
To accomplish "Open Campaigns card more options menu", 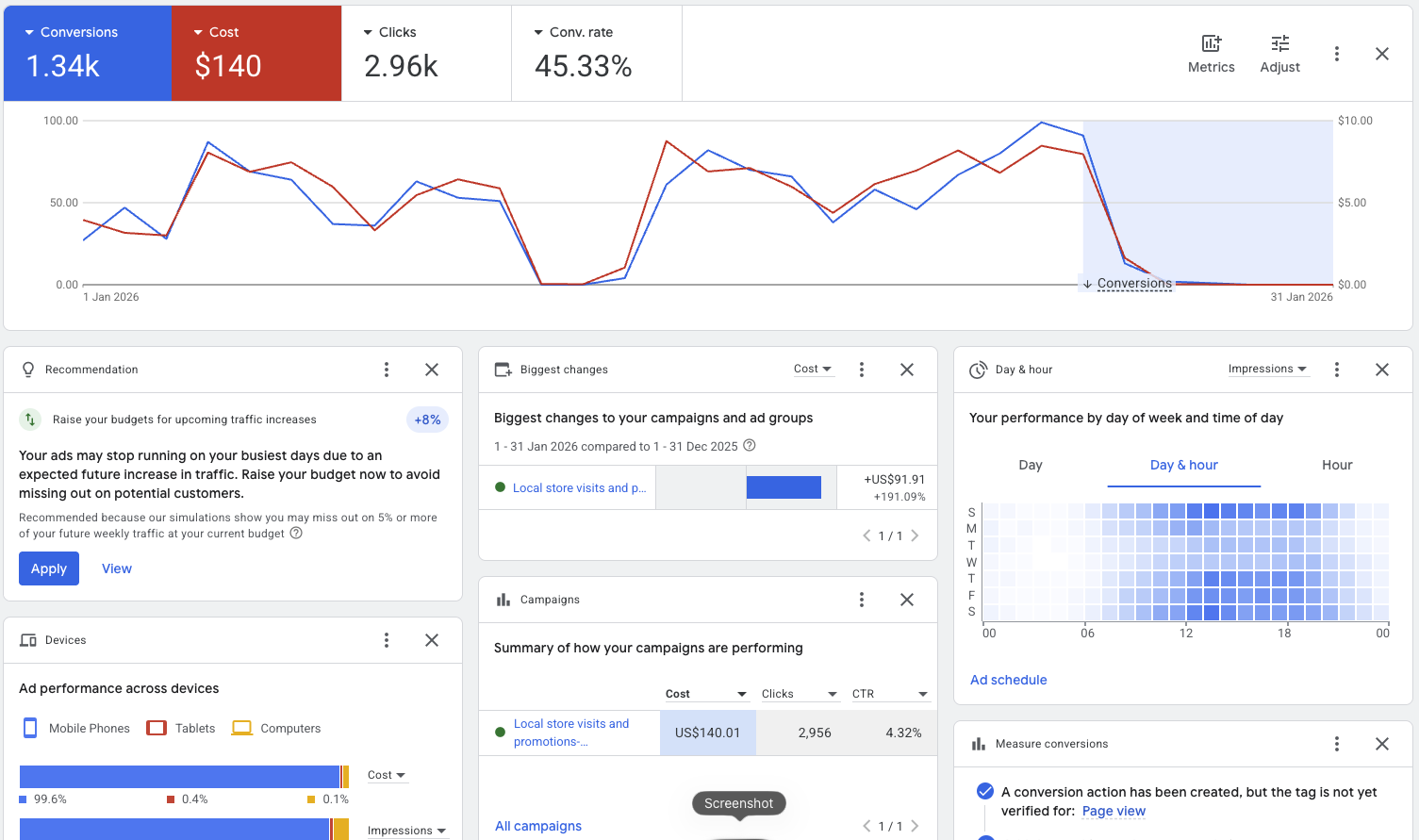I will click(x=862, y=600).
